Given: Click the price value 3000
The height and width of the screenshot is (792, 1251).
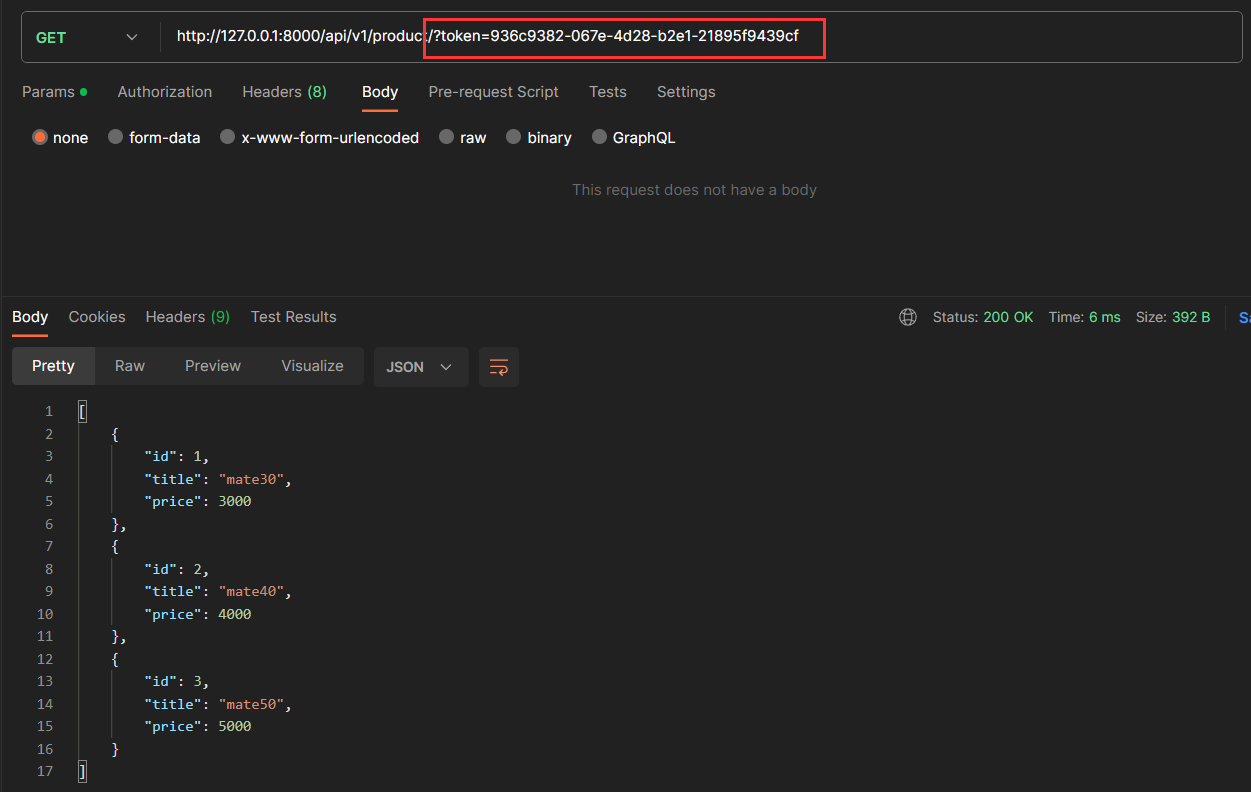Looking at the screenshot, I should point(235,501).
